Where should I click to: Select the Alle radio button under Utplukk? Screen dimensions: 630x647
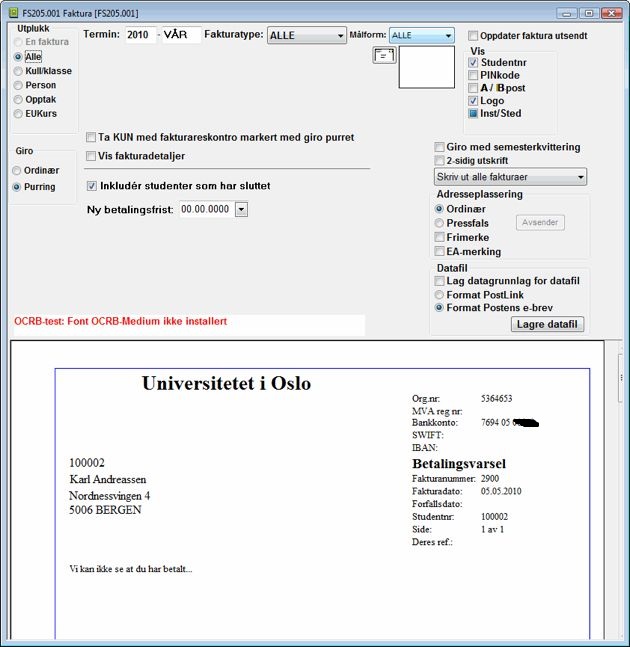click(x=18, y=57)
